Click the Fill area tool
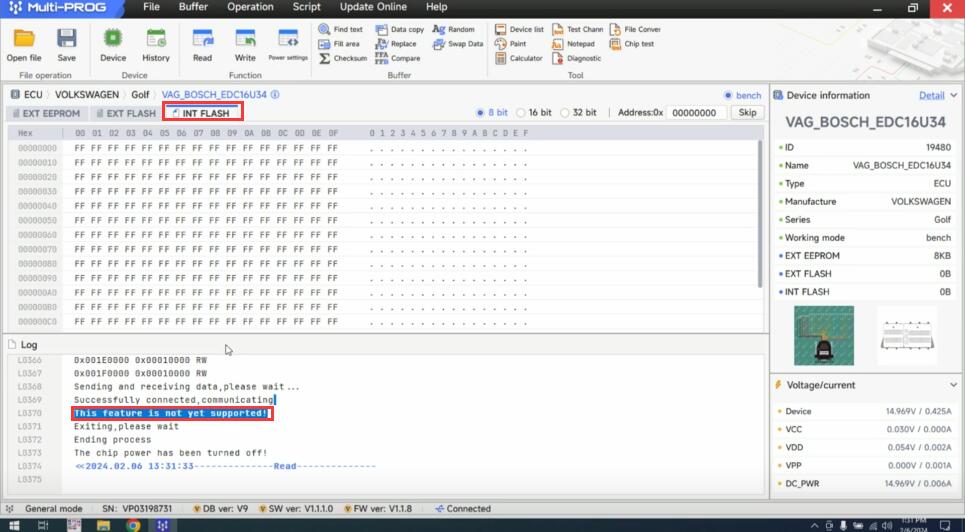This screenshot has height=532, width=965. pos(339,44)
